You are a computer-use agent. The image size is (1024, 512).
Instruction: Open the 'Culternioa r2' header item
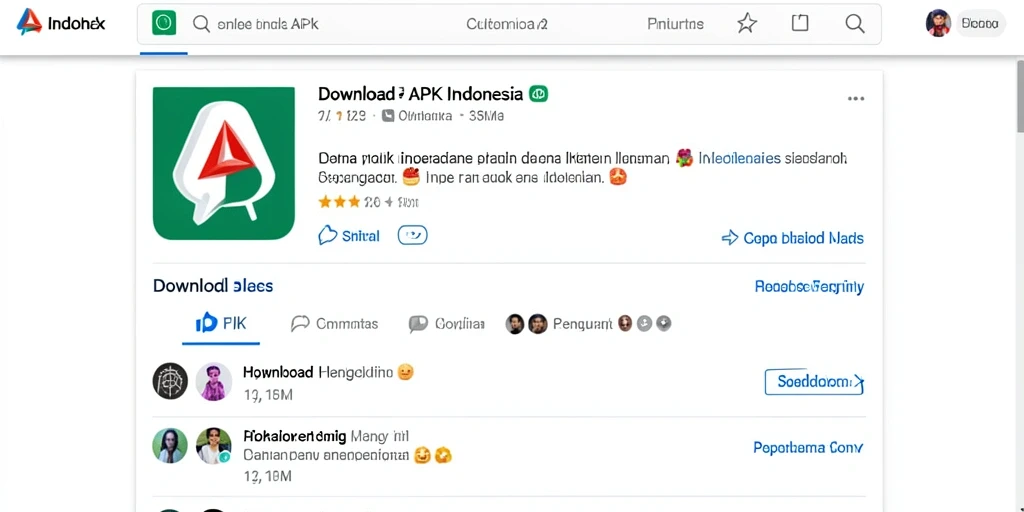[507, 24]
